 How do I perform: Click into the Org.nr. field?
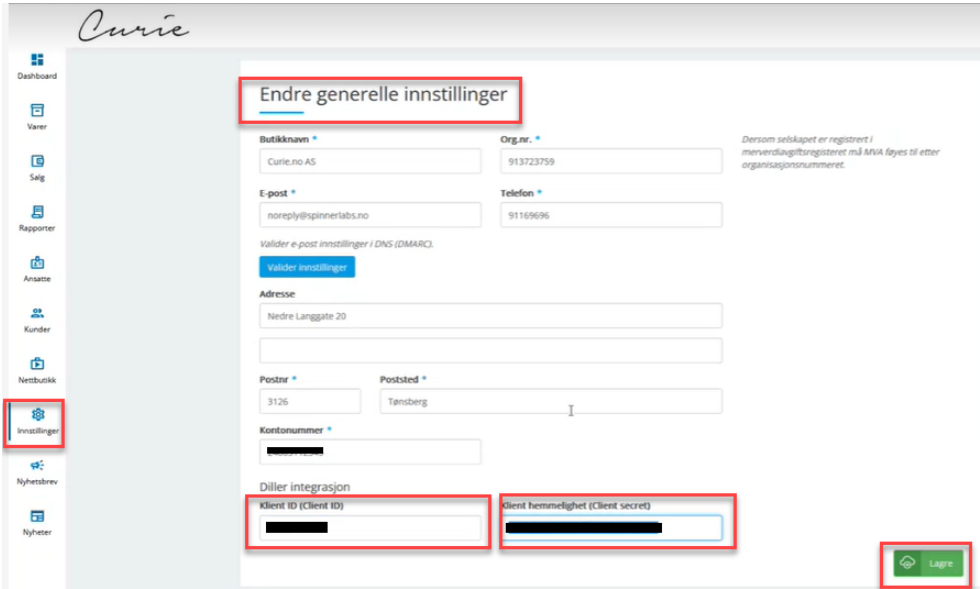coord(610,161)
